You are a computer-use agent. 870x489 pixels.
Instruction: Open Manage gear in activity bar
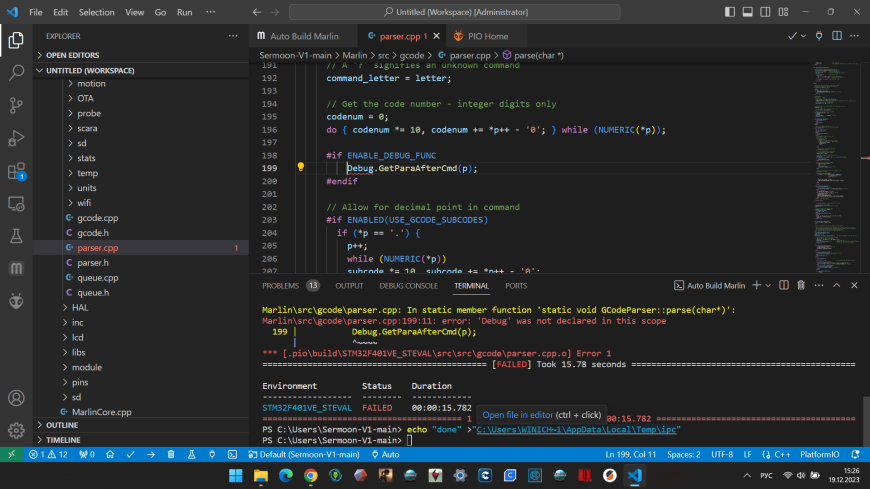[x=16, y=430]
